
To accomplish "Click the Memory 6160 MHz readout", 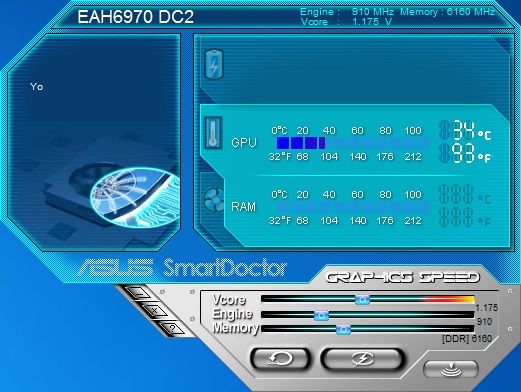I will 447,12.
